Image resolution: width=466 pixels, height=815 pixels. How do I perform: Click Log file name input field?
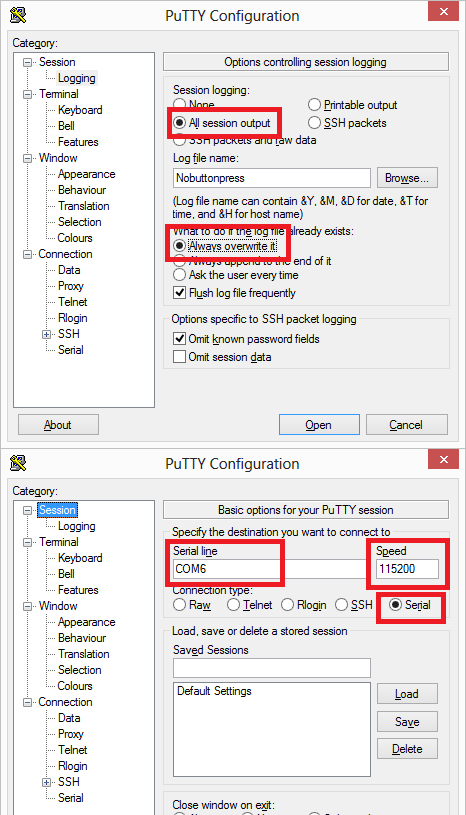tap(272, 178)
